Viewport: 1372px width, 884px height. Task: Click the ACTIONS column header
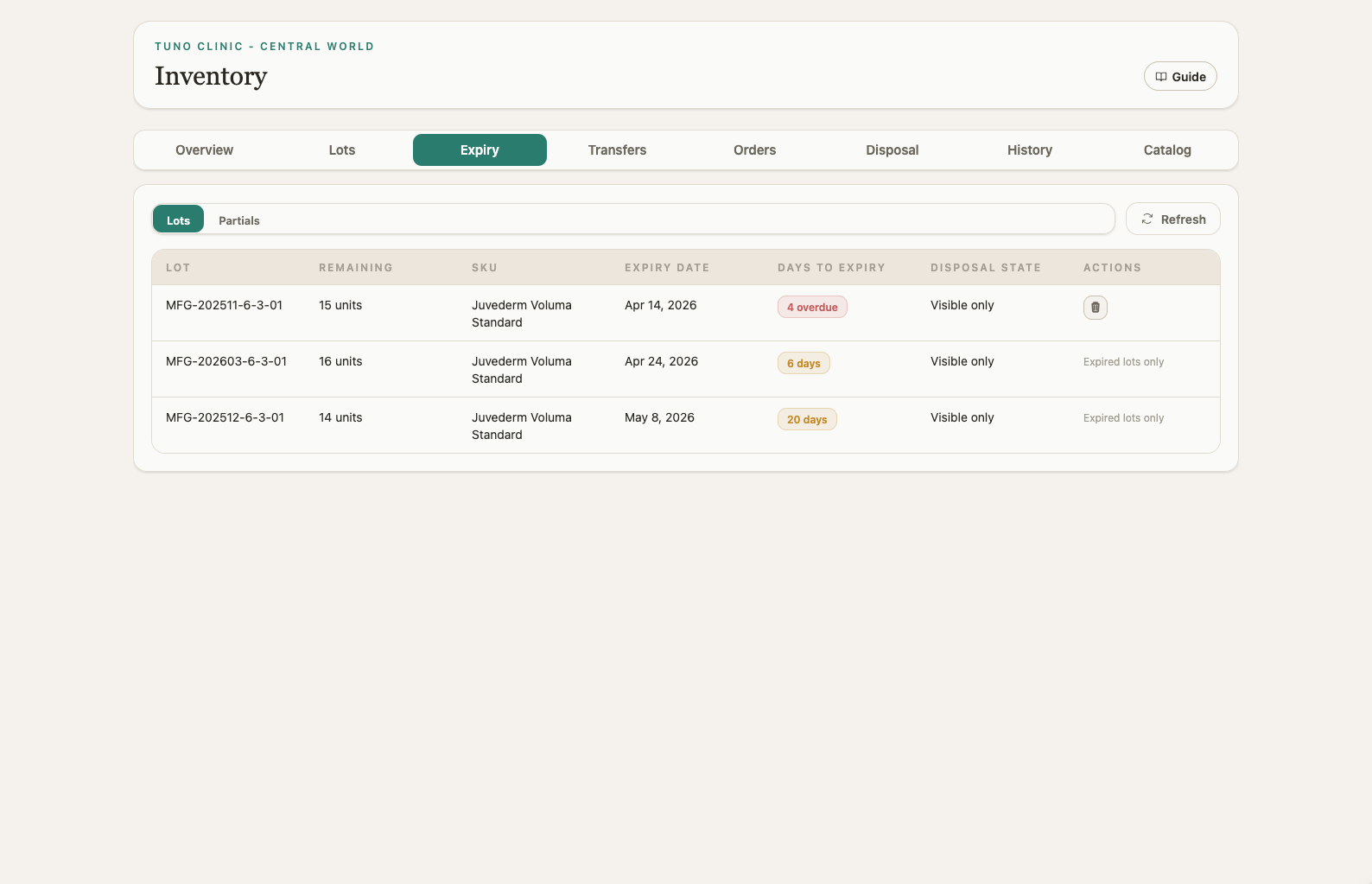1112,268
